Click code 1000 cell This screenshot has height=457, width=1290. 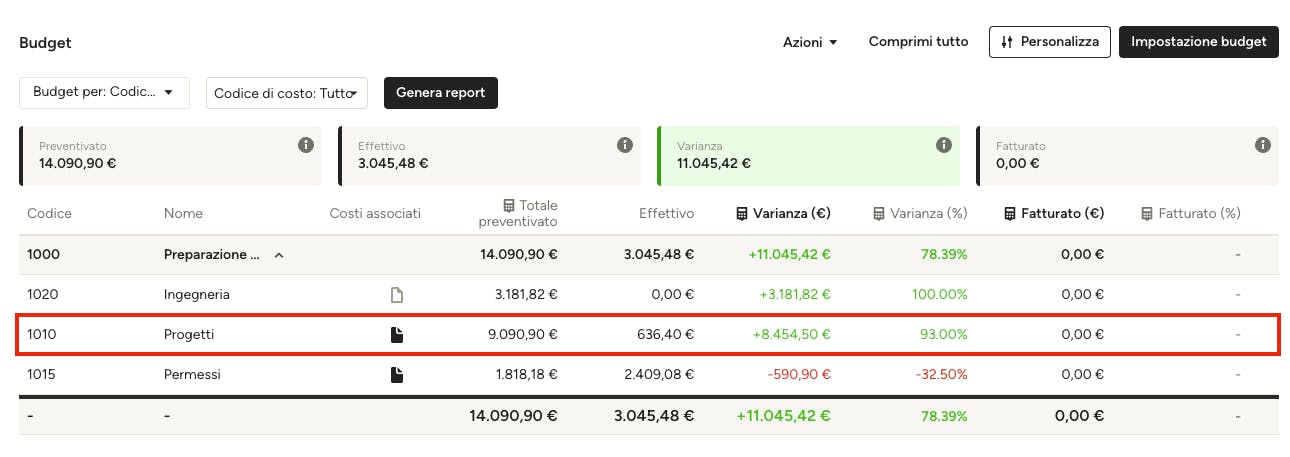coord(43,255)
